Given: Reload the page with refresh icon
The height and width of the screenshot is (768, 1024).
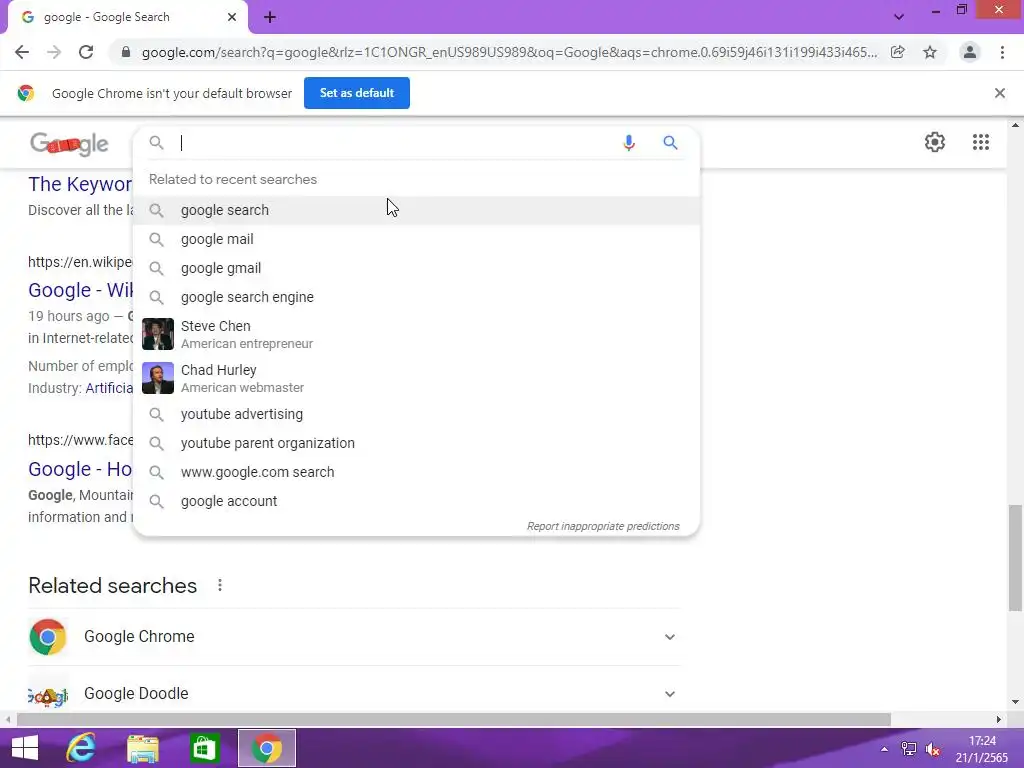Looking at the screenshot, I should [86, 52].
